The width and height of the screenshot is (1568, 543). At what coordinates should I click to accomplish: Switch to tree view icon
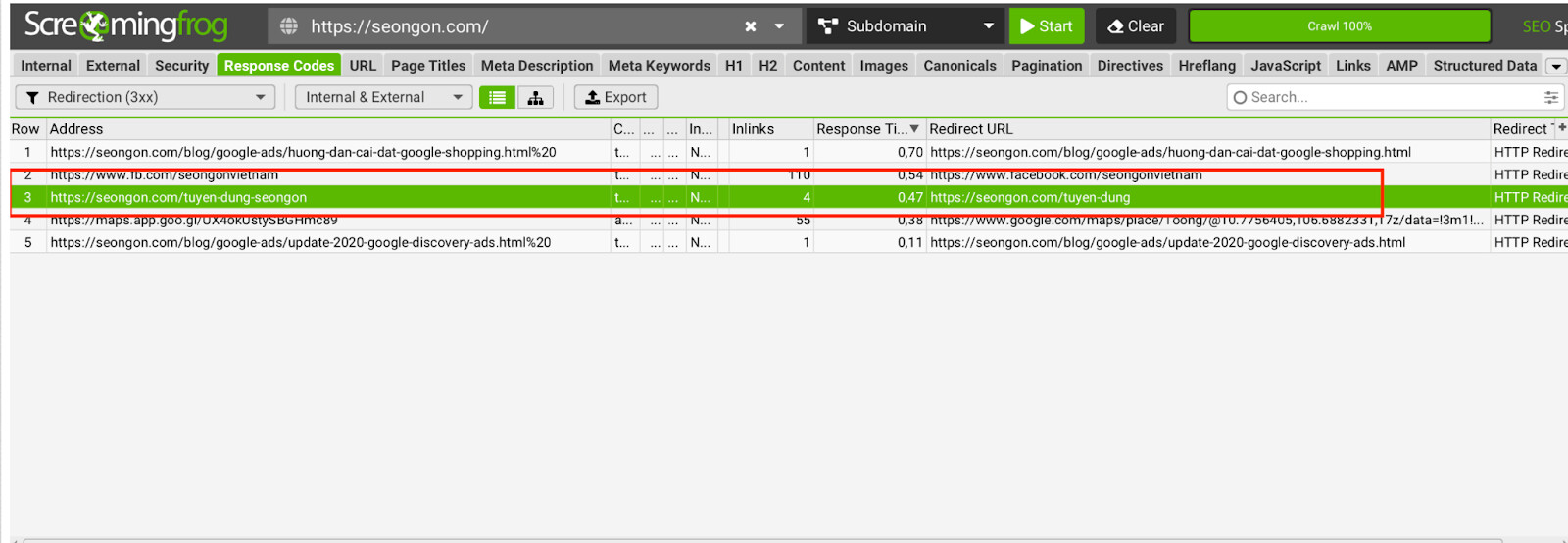pyautogui.click(x=535, y=97)
